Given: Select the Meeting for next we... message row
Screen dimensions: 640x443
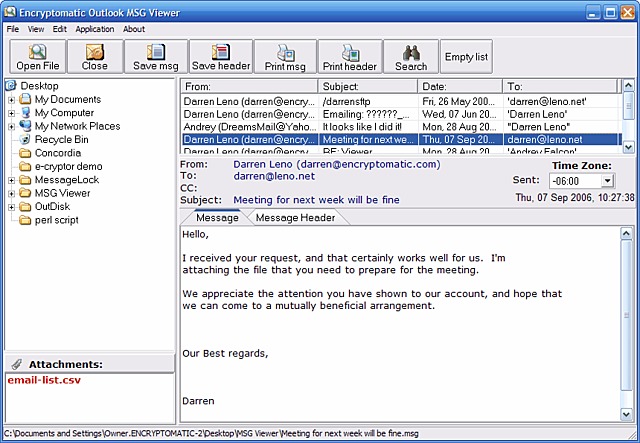Looking at the screenshot, I should point(401,139).
